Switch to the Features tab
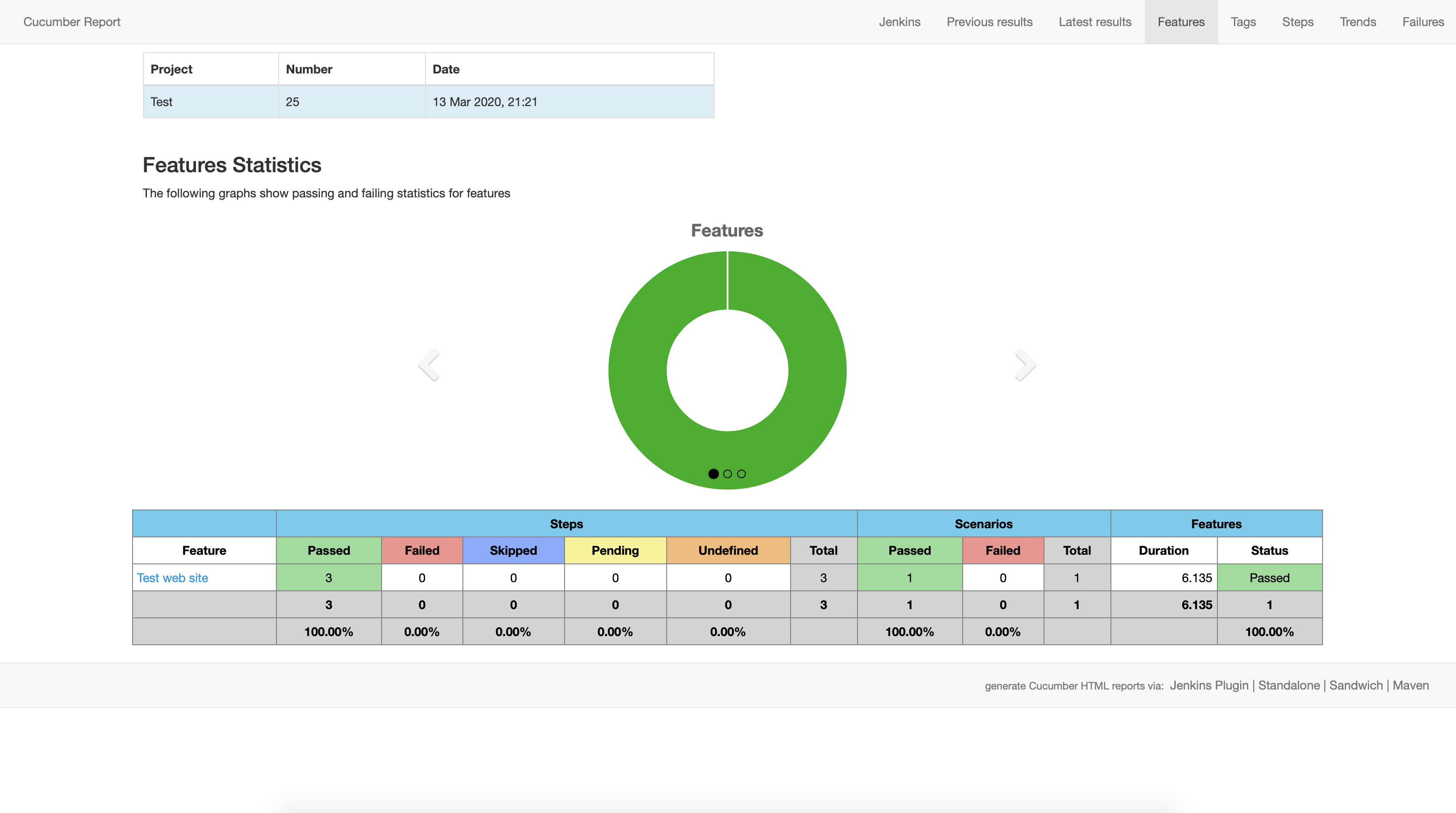The width and height of the screenshot is (1456, 813). [x=1181, y=22]
